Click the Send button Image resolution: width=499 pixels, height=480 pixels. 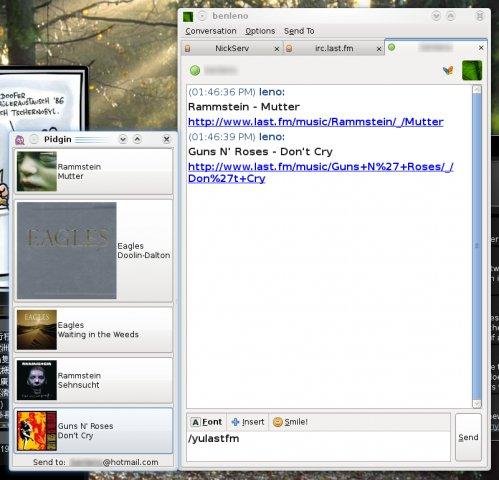(x=468, y=437)
